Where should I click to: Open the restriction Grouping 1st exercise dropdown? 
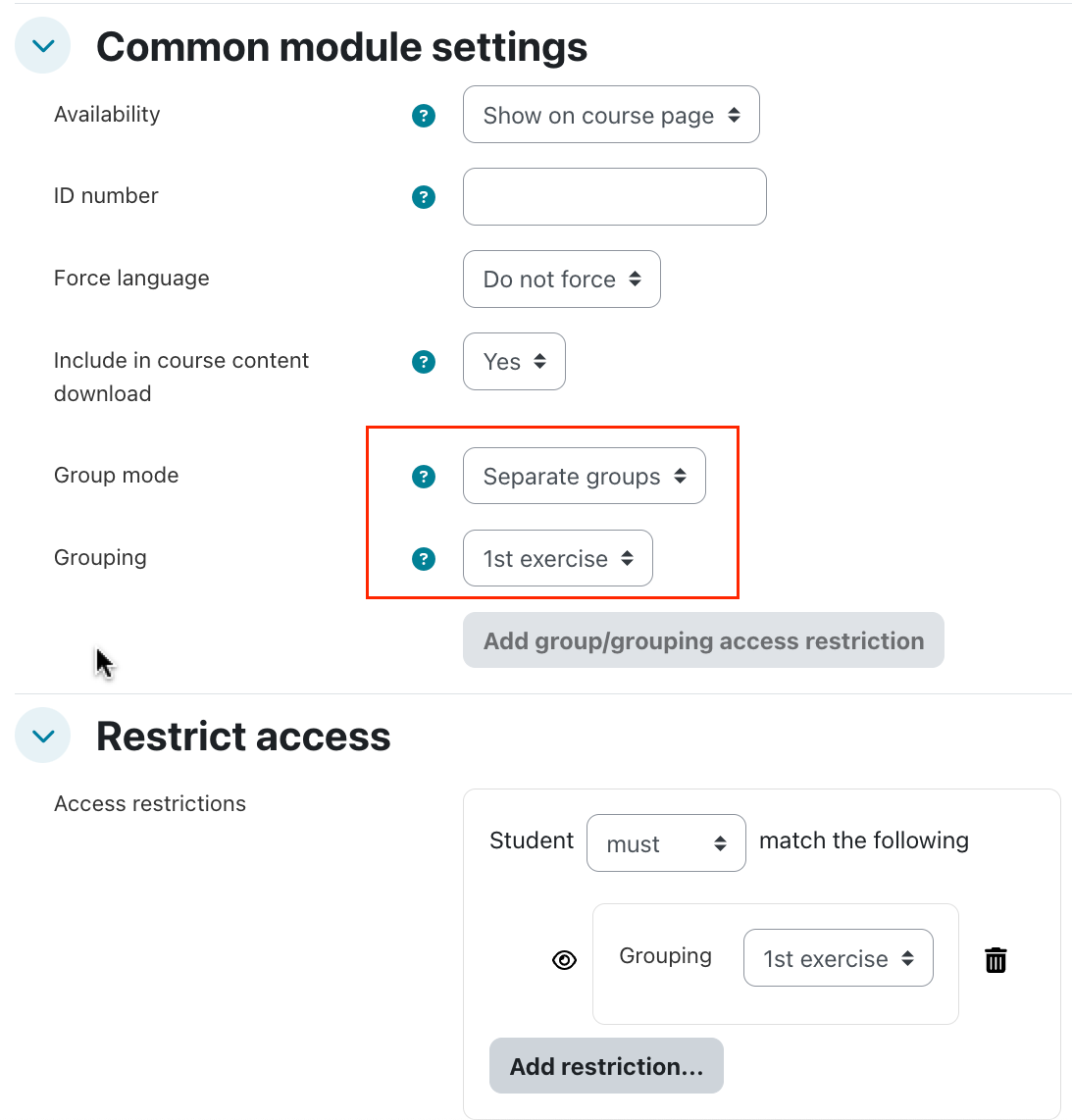[x=838, y=958]
